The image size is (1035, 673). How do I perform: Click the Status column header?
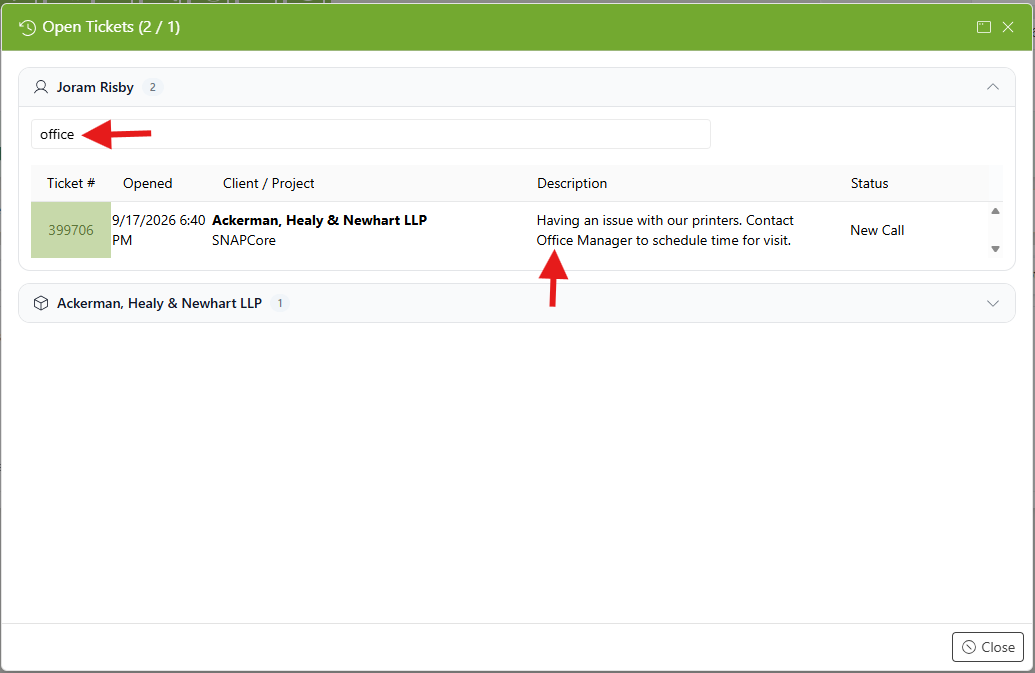869,183
